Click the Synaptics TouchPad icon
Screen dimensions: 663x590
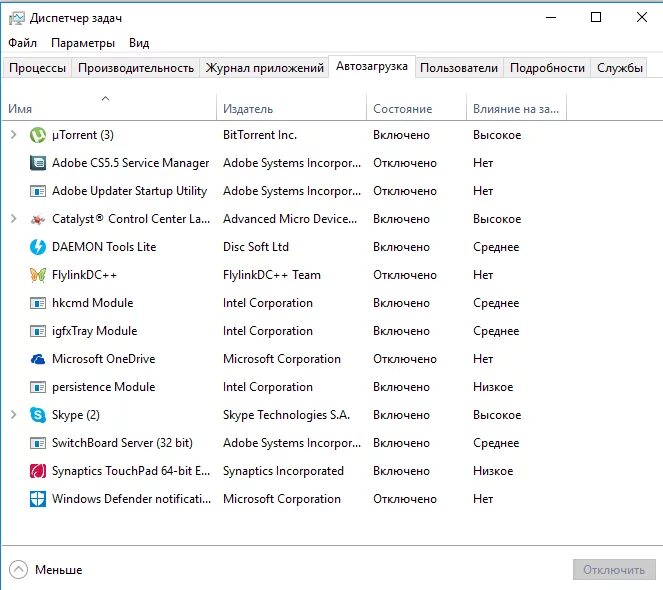[x=38, y=471]
